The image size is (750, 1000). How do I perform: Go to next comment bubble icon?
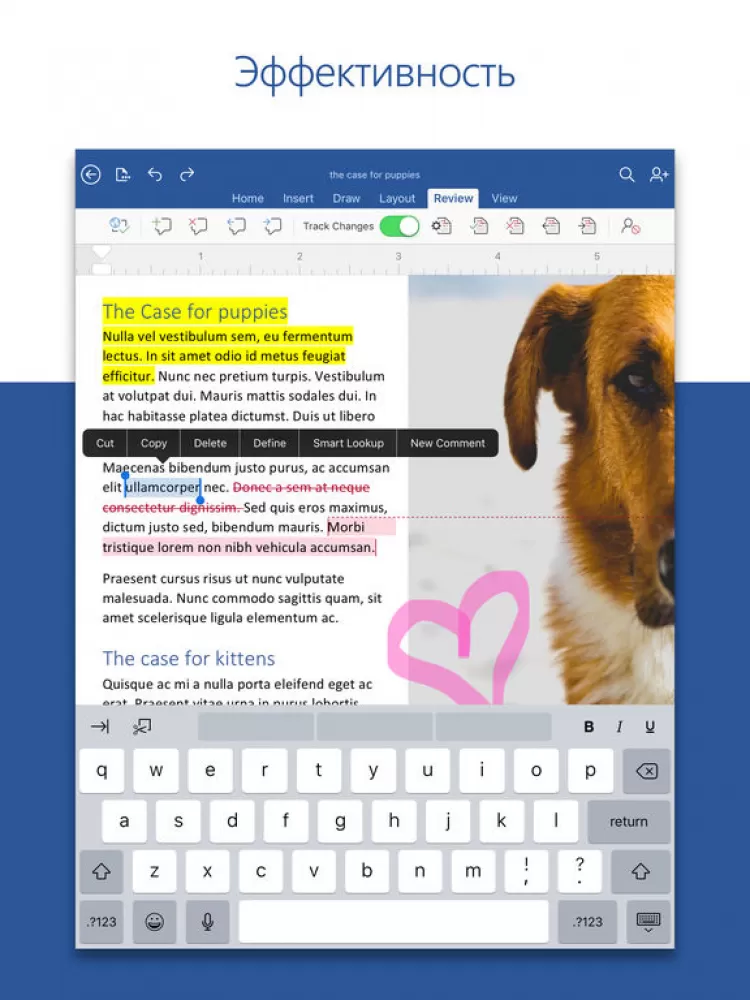[x=273, y=226]
